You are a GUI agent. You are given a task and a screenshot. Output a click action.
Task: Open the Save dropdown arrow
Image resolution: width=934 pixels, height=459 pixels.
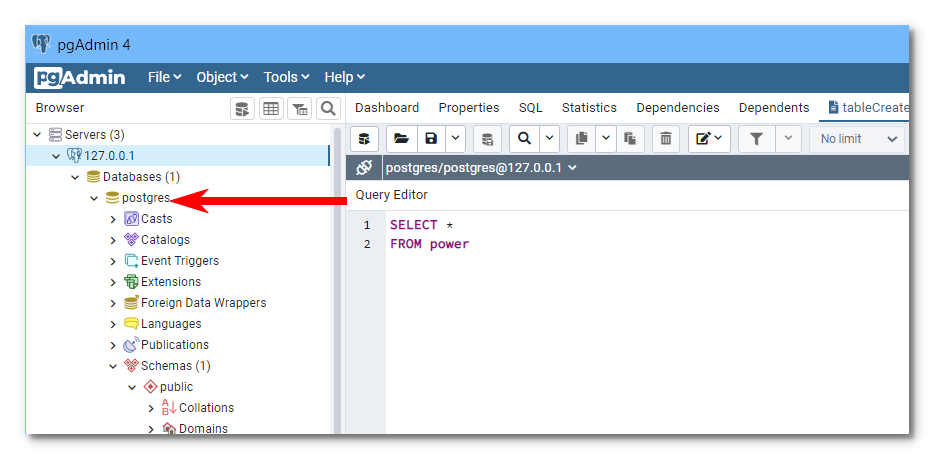(x=455, y=139)
